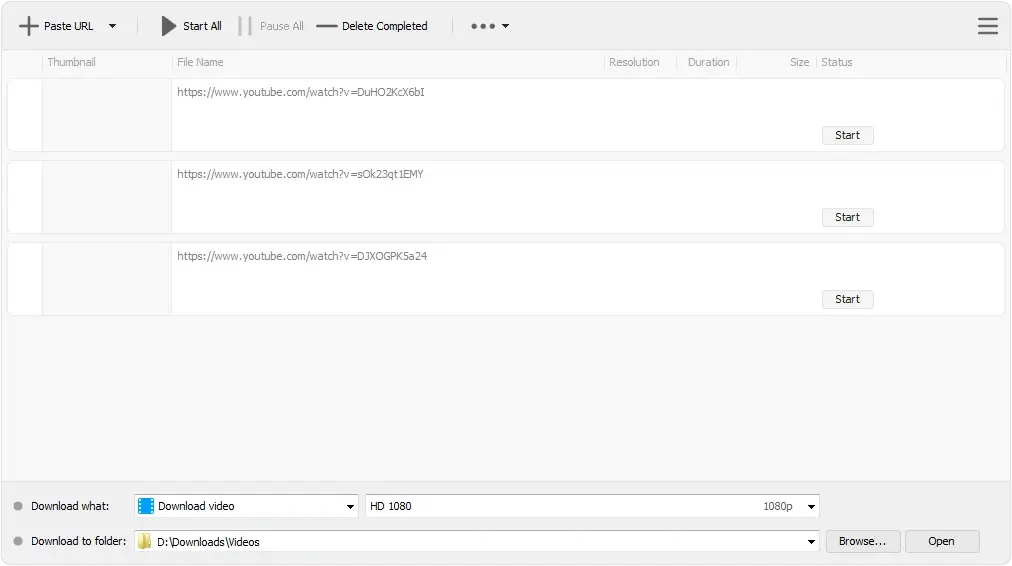Click the three-dots more options icon
The image size is (1012, 566).
pos(483,26)
